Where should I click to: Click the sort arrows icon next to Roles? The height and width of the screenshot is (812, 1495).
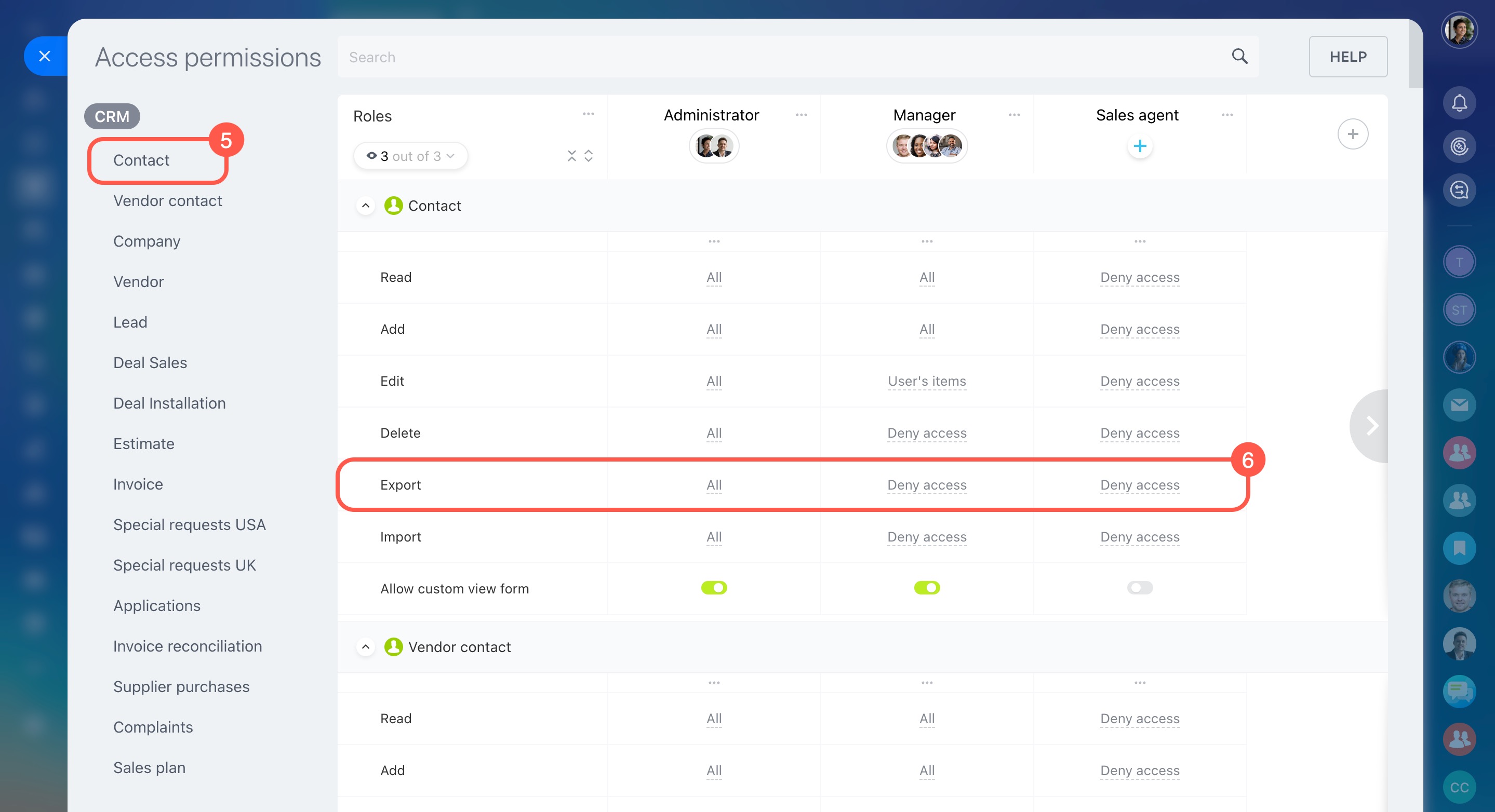click(x=589, y=155)
